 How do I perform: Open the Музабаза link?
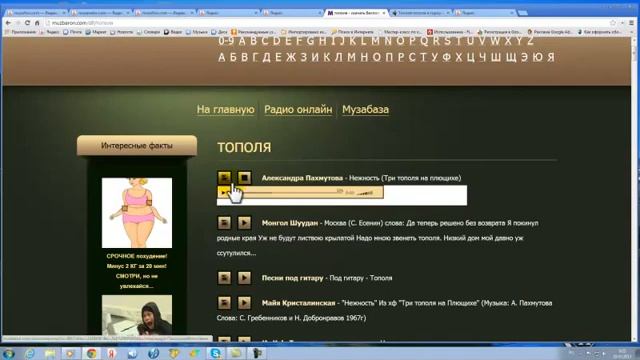click(x=365, y=109)
